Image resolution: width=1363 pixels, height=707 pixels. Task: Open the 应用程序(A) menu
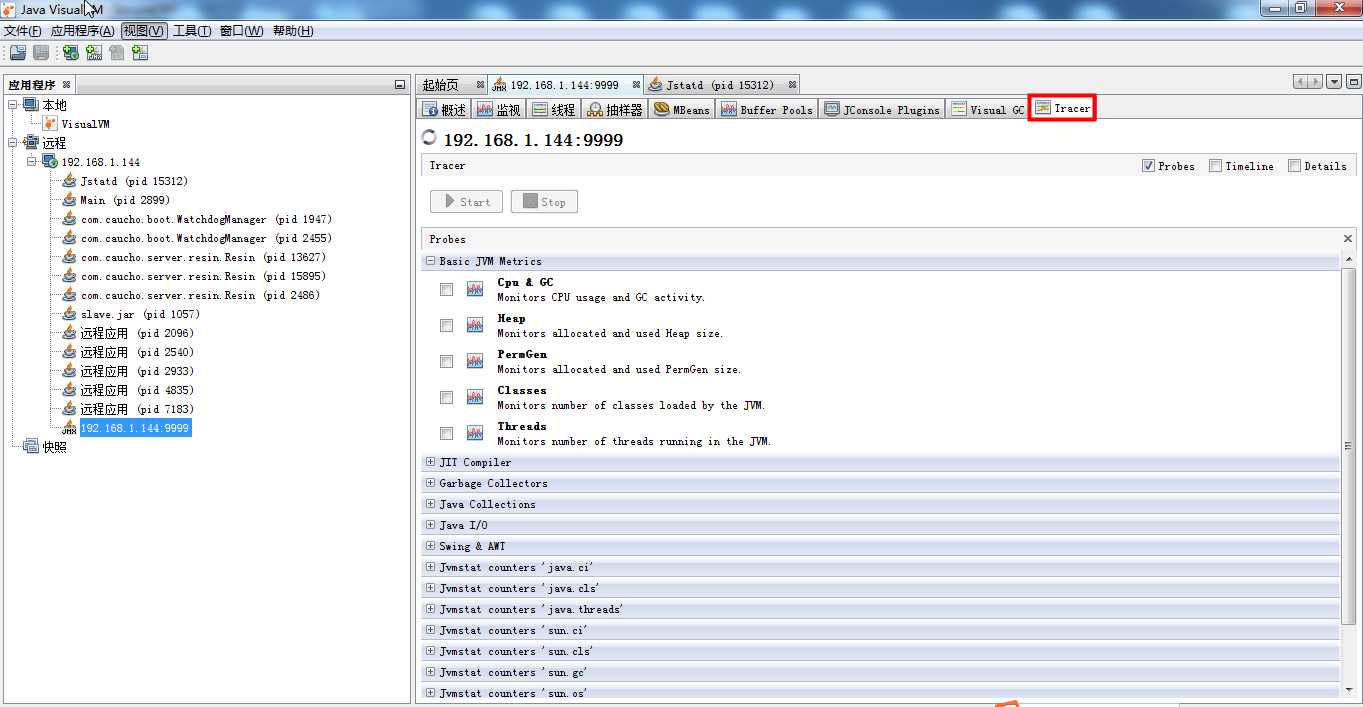click(82, 31)
